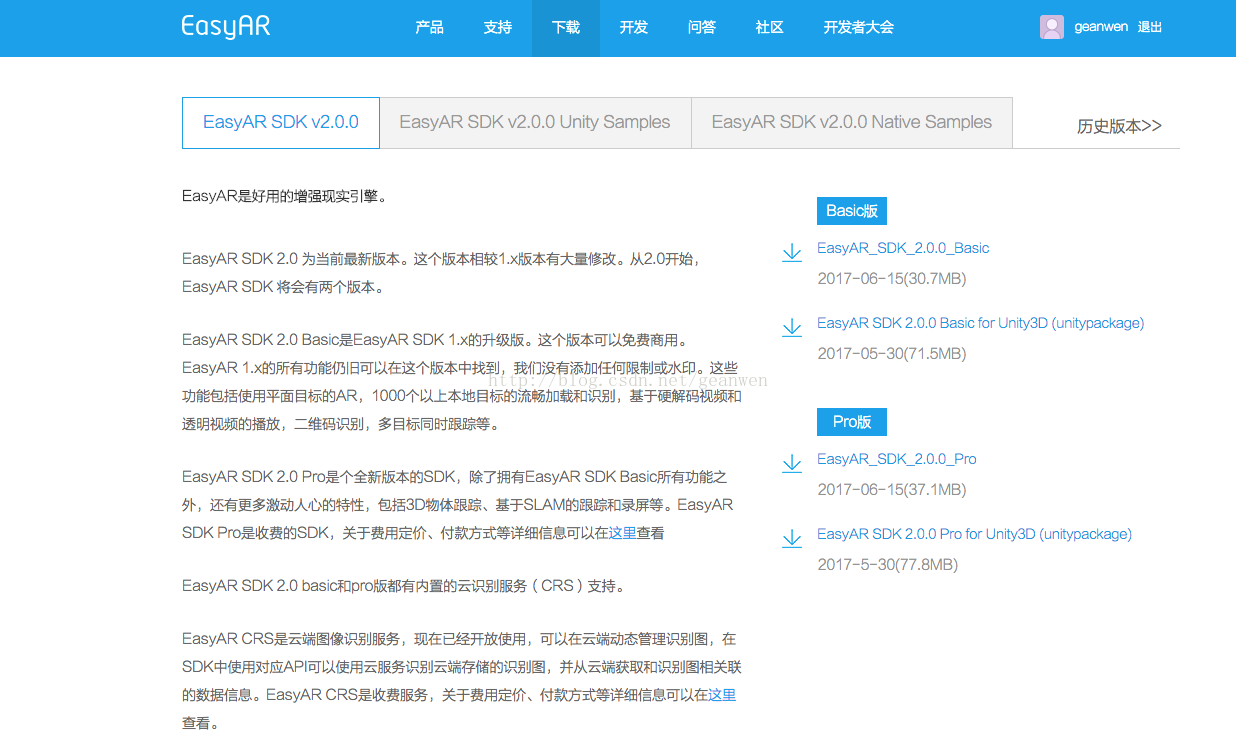1236x738 pixels.
Task: Click the geanwen username link
Action: coord(1101,27)
